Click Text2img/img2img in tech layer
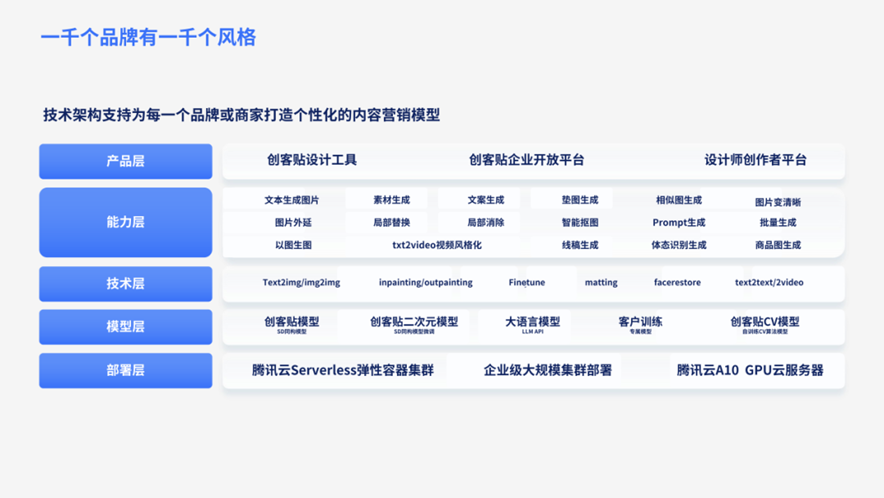The height and width of the screenshot is (498, 884). click(301, 283)
